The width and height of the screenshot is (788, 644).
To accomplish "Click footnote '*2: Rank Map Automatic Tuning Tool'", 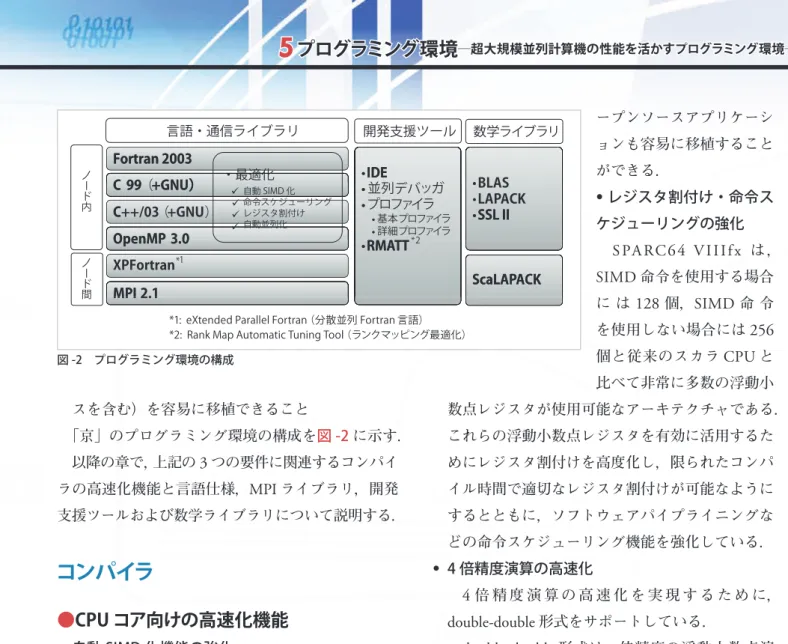I will (317, 335).
